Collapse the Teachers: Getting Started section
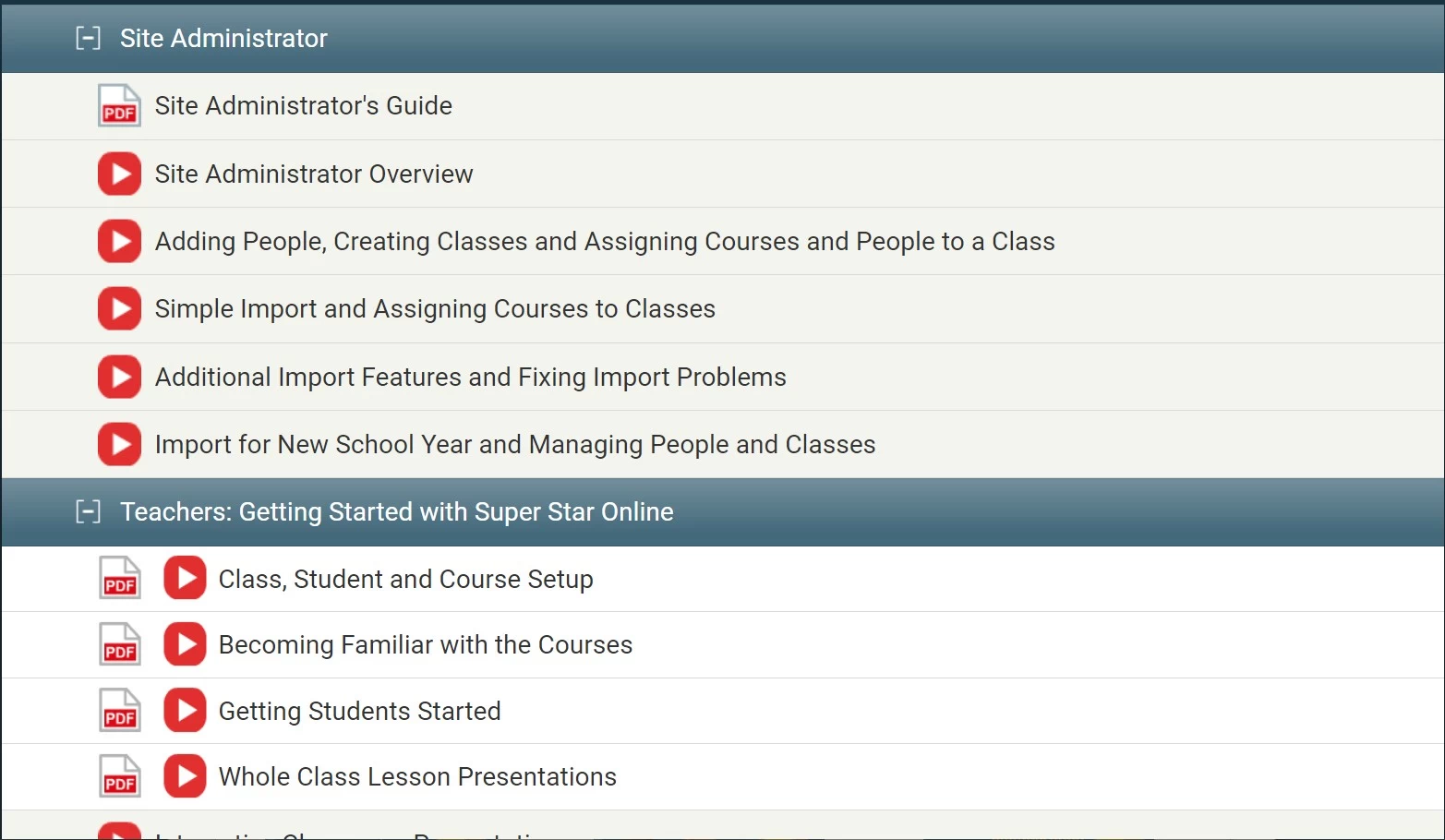The image size is (1445, 840). click(x=88, y=511)
